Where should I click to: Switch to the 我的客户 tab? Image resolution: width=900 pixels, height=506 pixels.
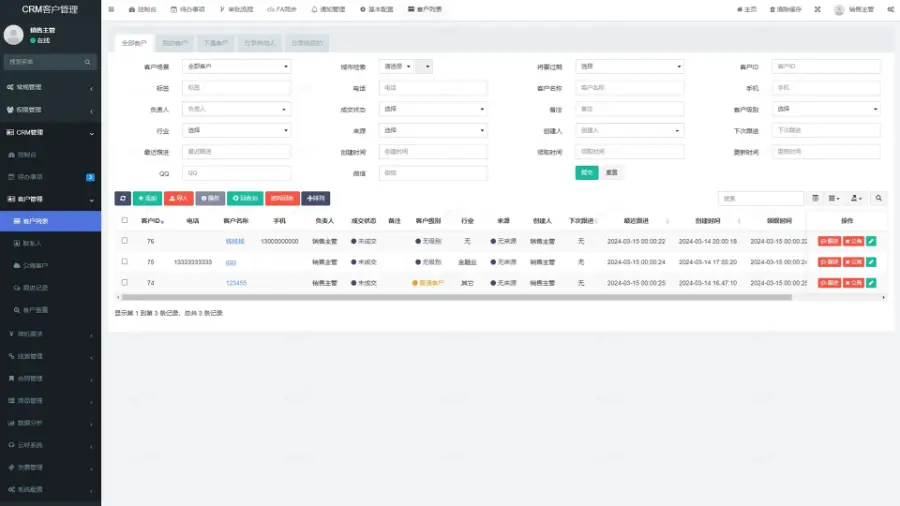pos(174,44)
